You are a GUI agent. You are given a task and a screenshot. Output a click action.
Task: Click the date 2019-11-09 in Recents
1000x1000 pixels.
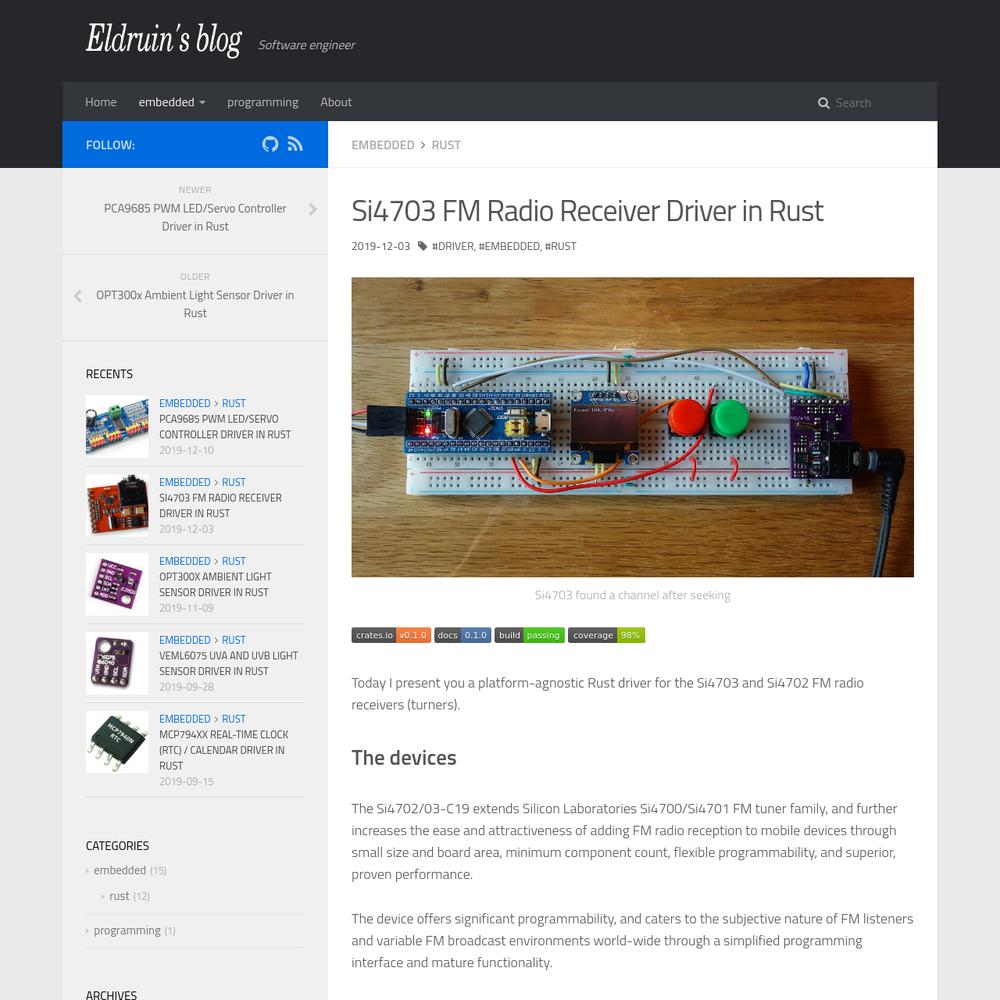tap(186, 608)
